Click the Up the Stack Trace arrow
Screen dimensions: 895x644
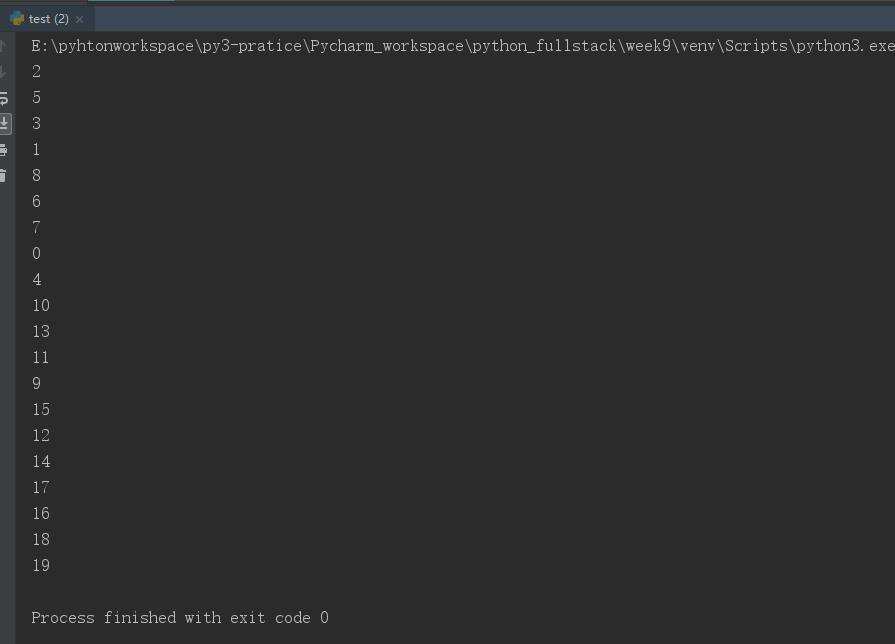pyautogui.click(x=3, y=46)
